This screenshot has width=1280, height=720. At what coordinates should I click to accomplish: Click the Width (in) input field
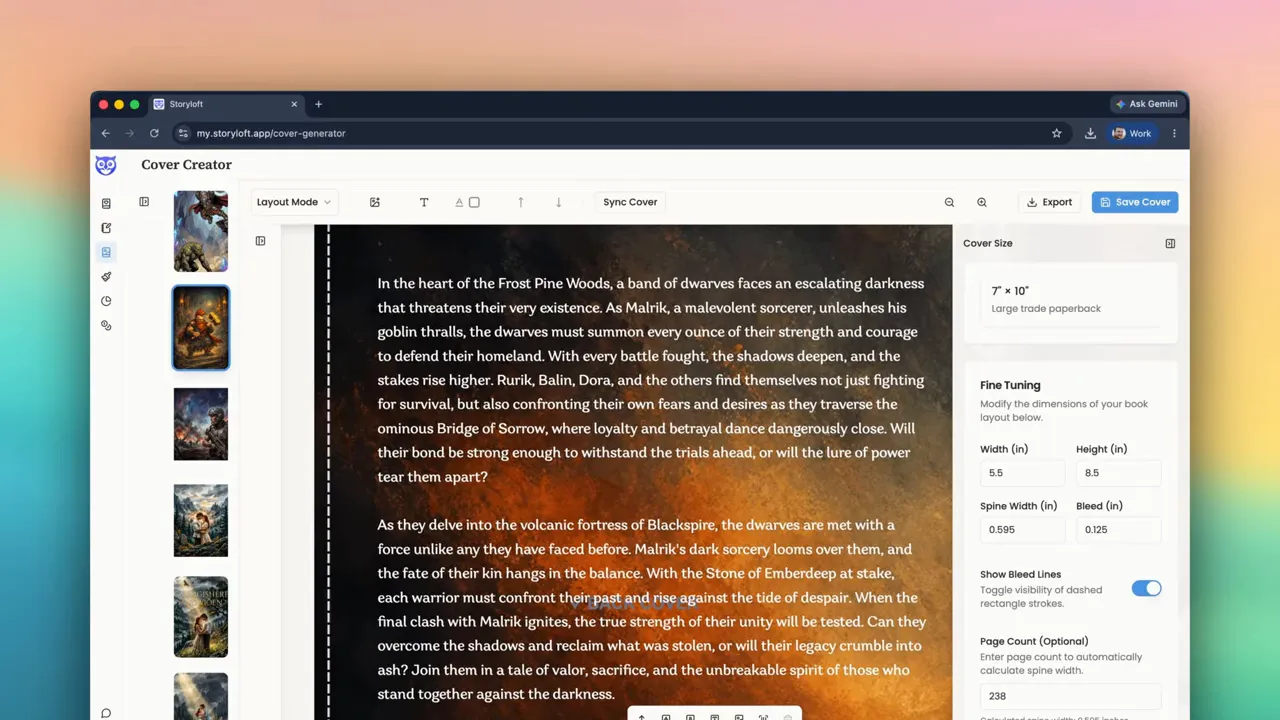[x=1022, y=473]
